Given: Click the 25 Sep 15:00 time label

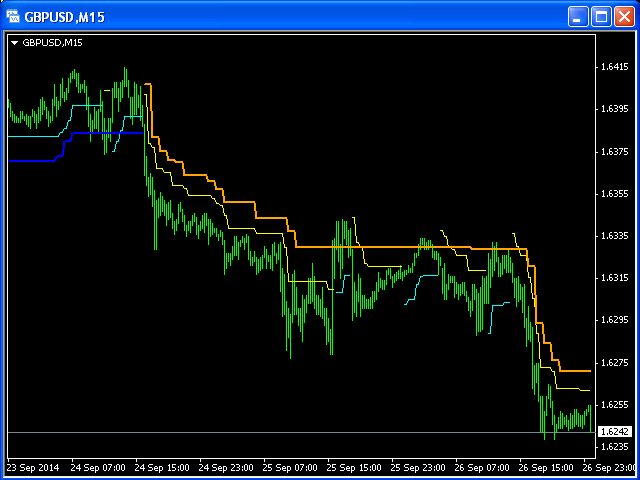Looking at the screenshot, I should 355,467.
